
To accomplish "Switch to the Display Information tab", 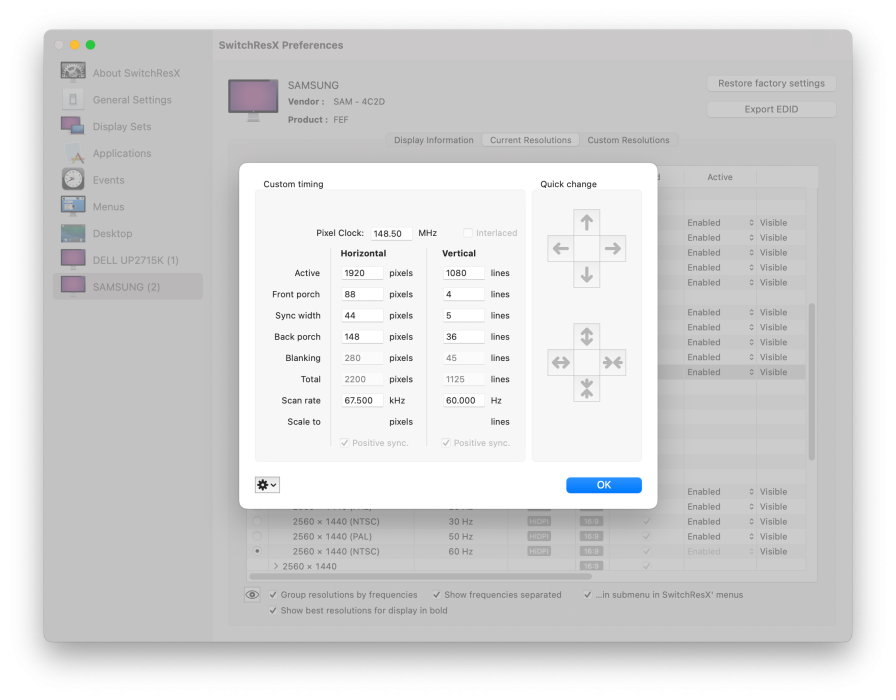I will [x=434, y=140].
